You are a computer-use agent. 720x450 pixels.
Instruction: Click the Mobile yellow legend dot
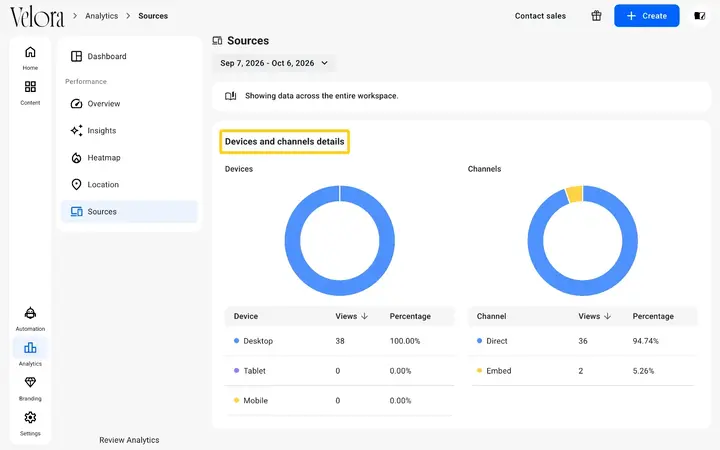[236, 400]
